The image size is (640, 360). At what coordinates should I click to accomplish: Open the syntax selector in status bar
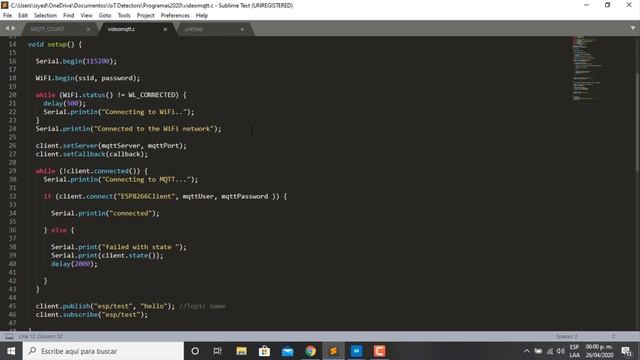click(613, 336)
